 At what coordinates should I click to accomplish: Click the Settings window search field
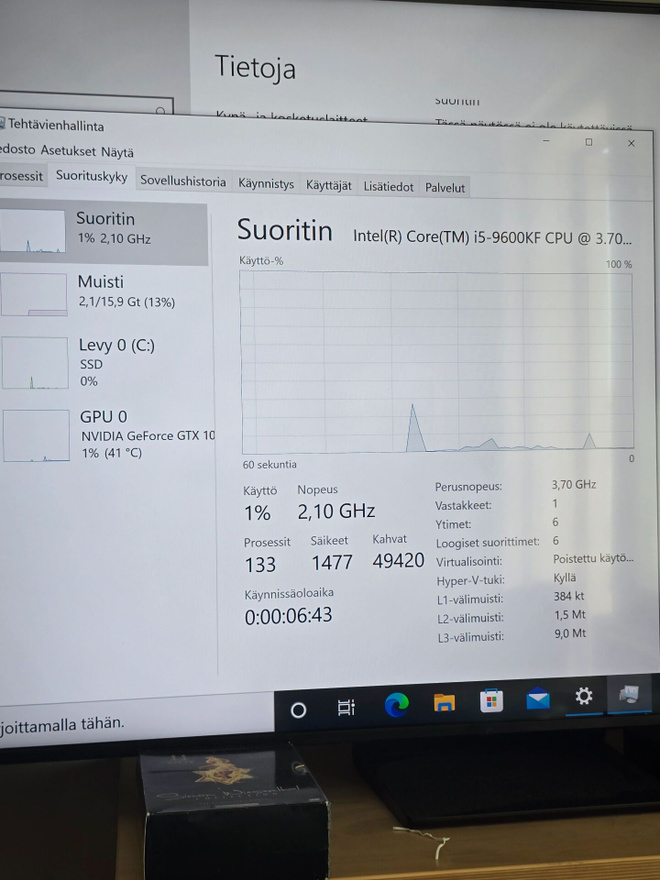pos(84,105)
